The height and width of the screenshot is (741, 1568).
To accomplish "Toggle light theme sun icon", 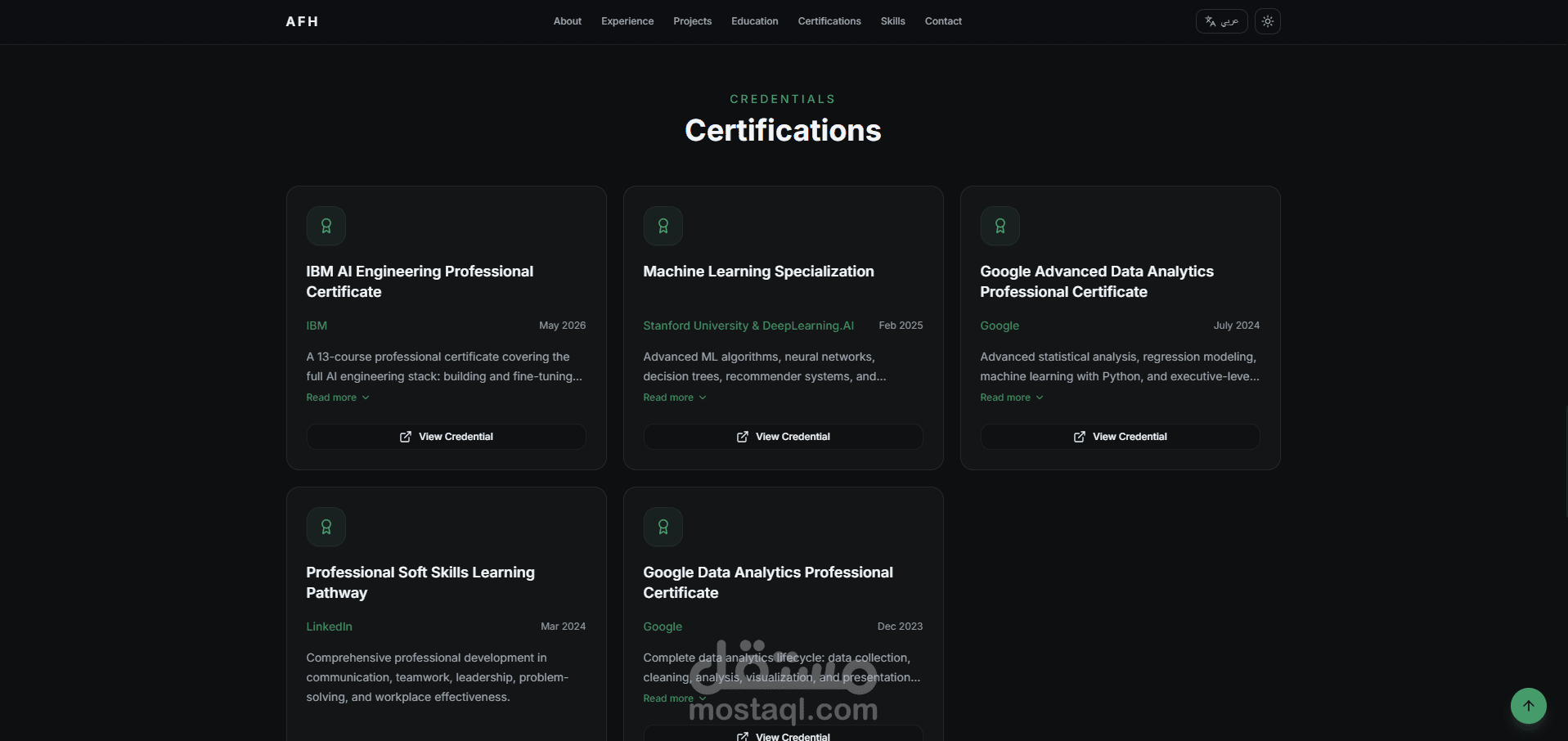I will click(x=1267, y=21).
